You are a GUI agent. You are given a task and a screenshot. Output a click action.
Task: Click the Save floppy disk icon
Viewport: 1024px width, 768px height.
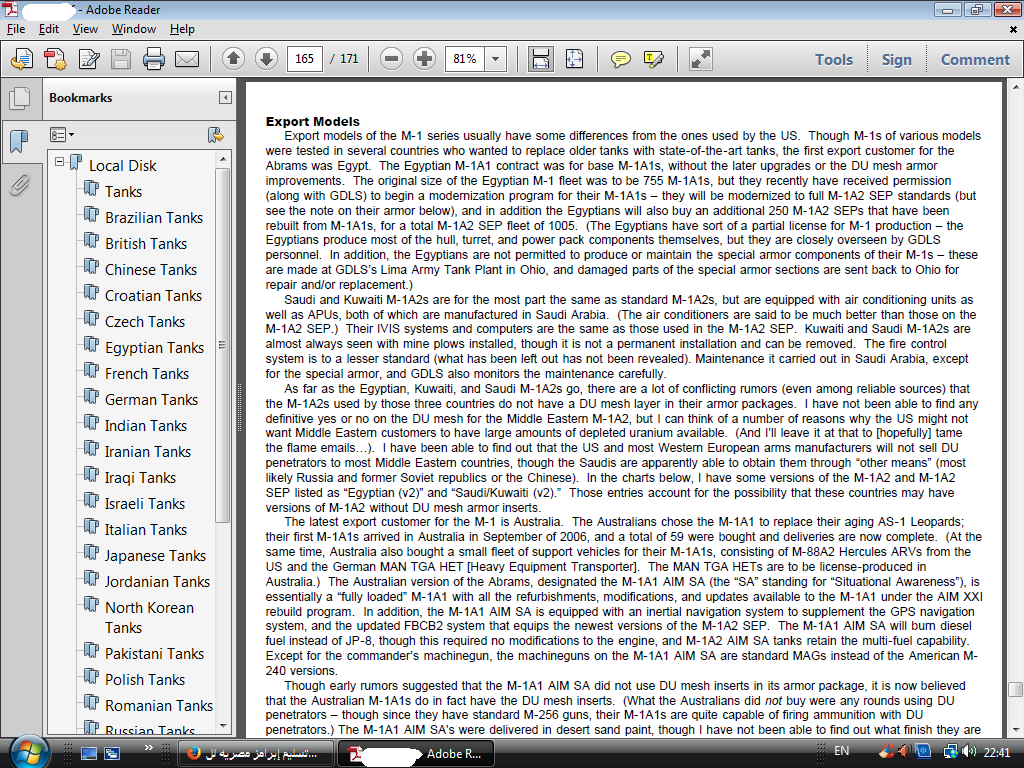click(121, 59)
